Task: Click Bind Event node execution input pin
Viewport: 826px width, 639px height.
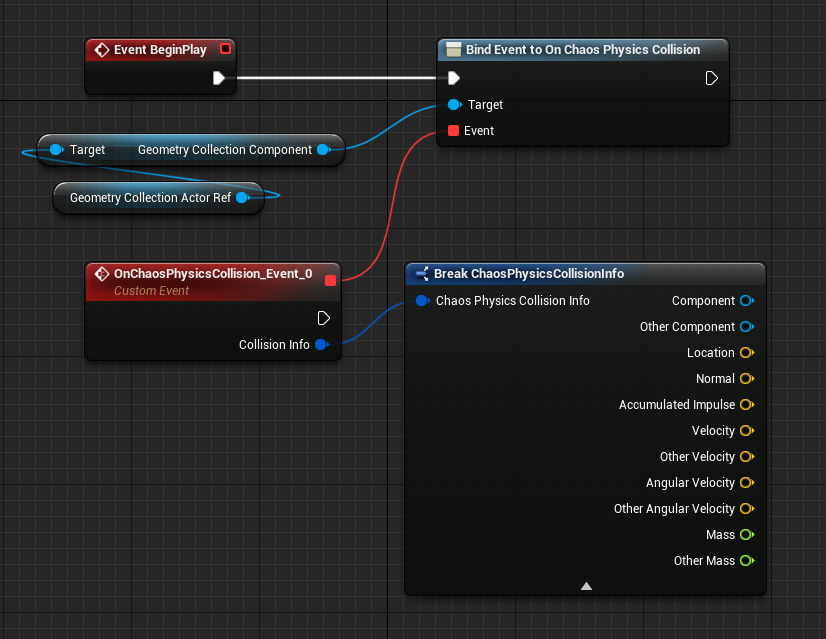Action: [454, 78]
